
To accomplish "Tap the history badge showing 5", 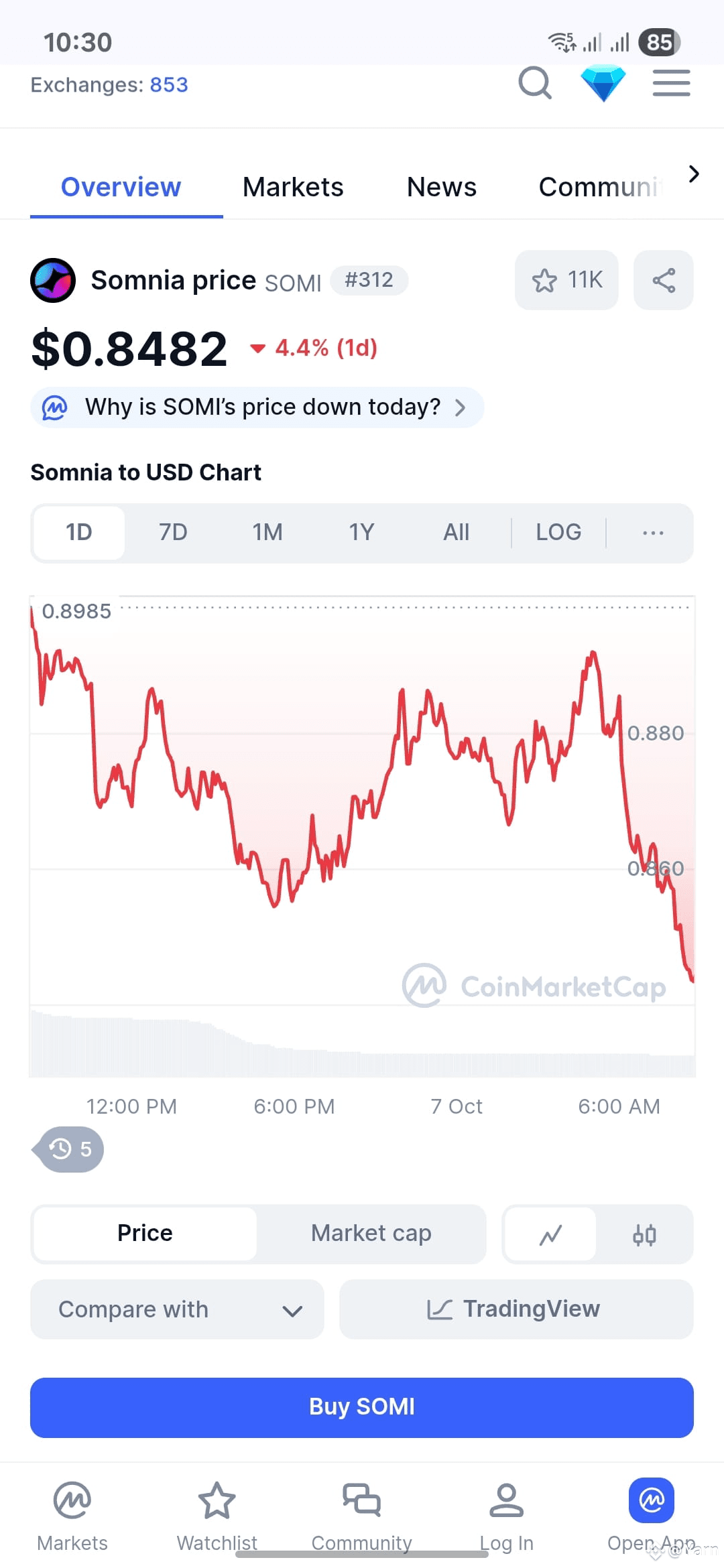I will pyautogui.click(x=69, y=1149).
